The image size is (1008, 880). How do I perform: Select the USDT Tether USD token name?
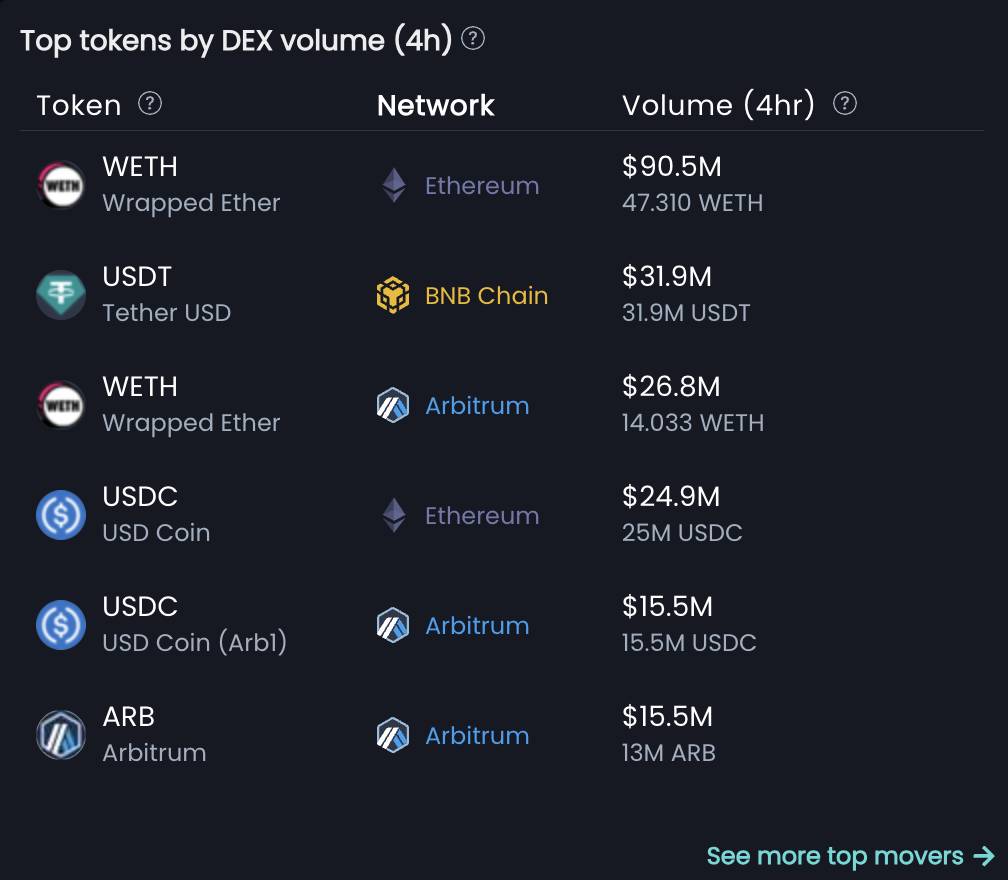pyautogui.click(x=166, y=295)
